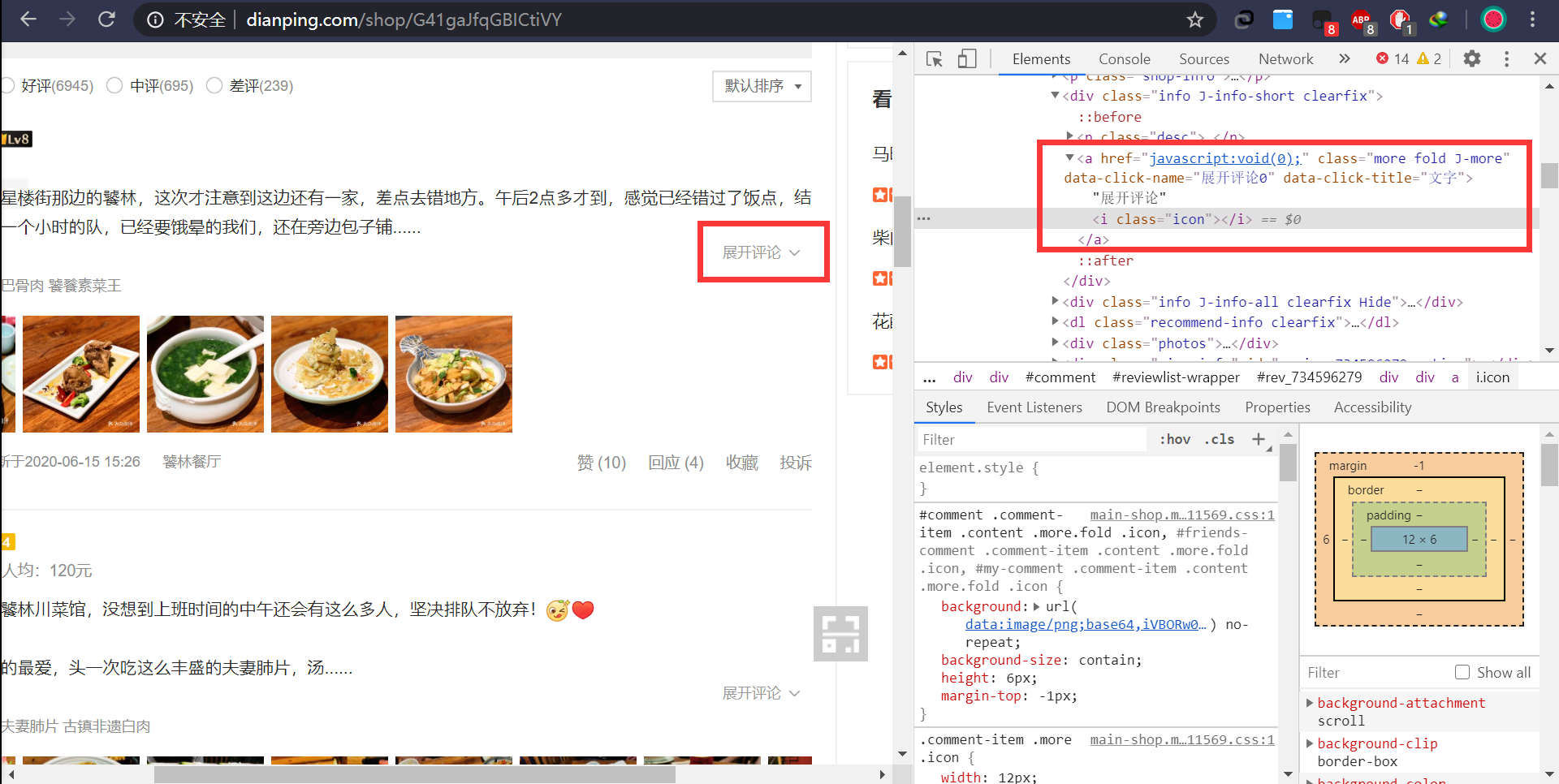Select #reviewlist-wrapper in the breadcrumb
The image size is (1559, 784).
point(1176,377)
